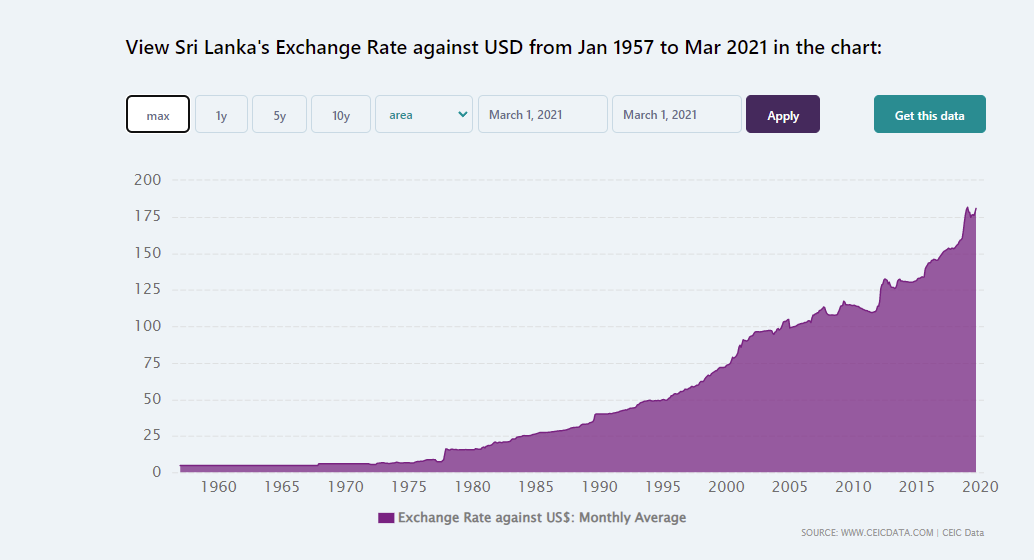1034x560 pixels.
Task: Toggle series via Exchange Rate against US$ legend label
Action: pos(542,518)
